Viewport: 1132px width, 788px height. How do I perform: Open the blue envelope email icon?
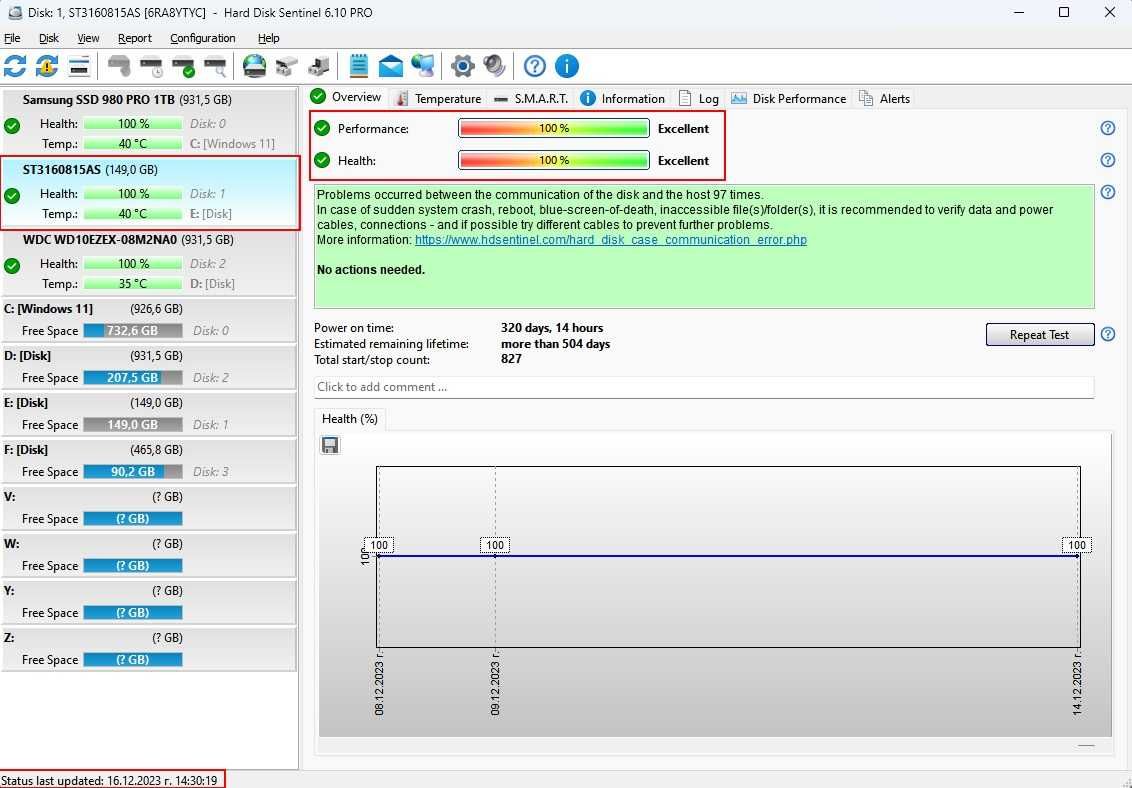[x=391, y=66]
